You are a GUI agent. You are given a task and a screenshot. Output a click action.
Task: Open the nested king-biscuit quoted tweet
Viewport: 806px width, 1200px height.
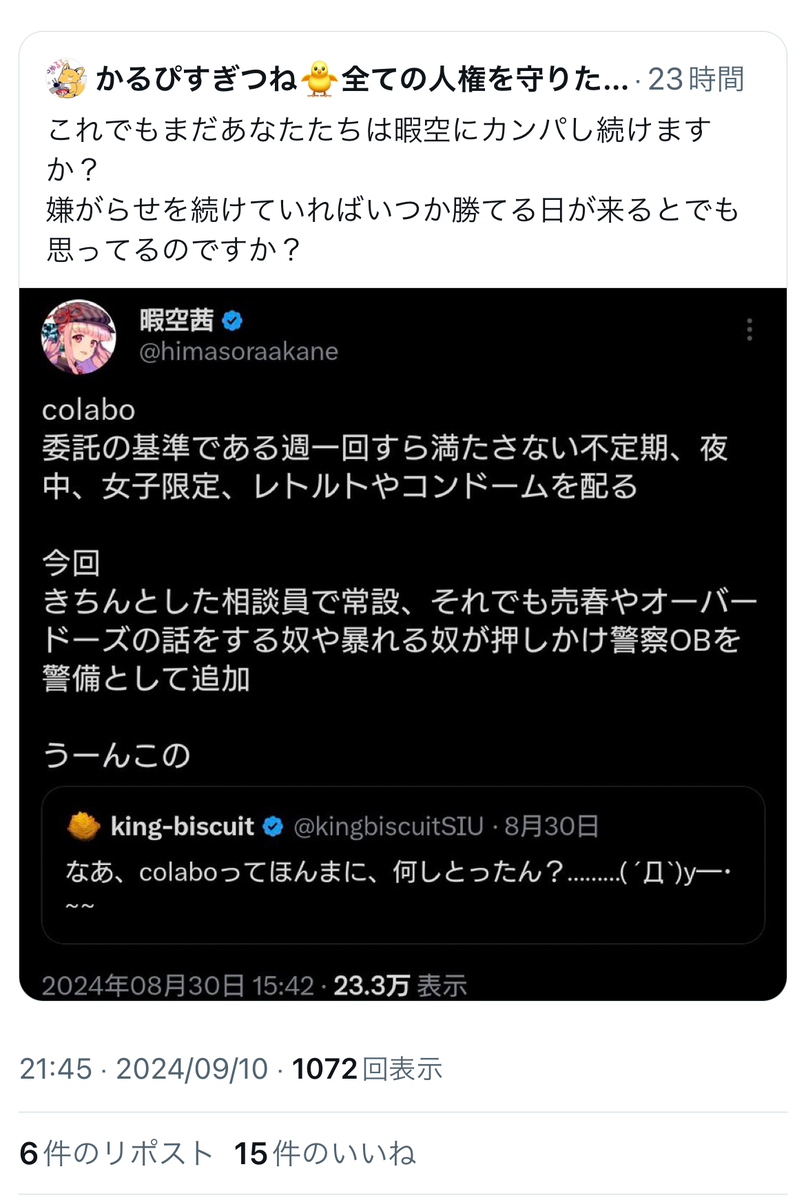(403, 865)
